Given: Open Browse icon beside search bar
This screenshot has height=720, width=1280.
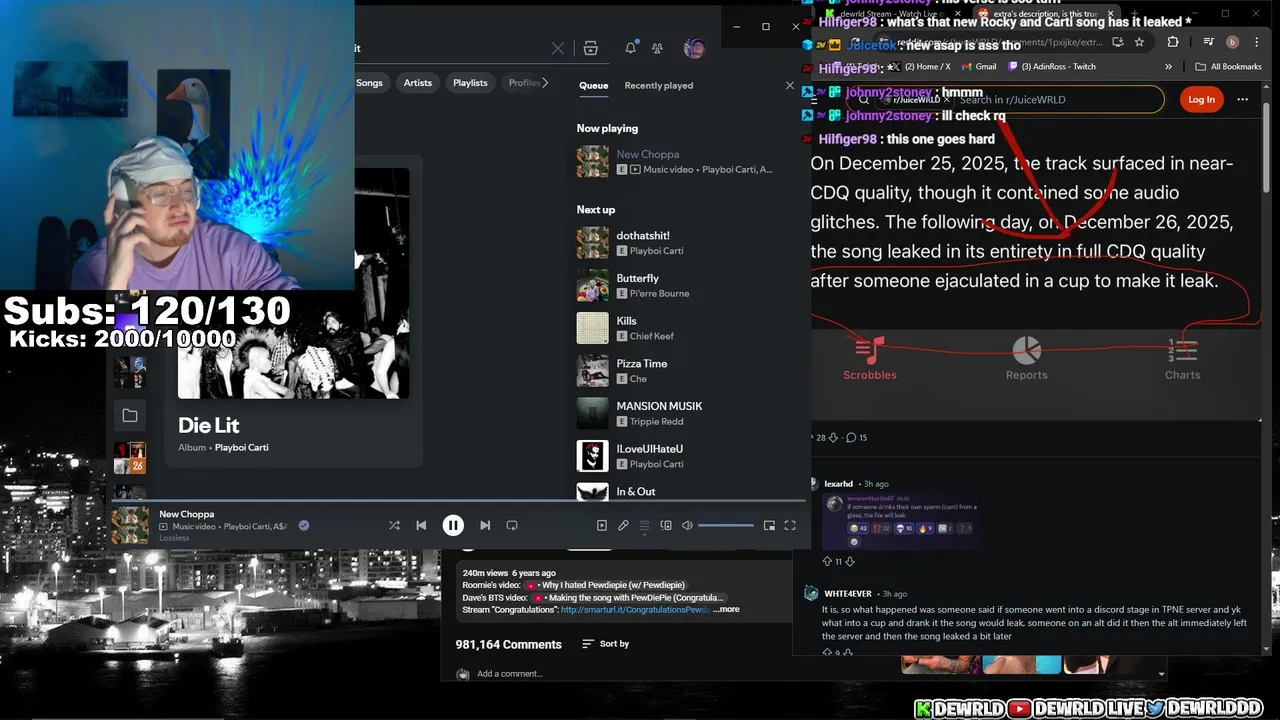Looking at the screenshot, I should (x=591, y=48).
